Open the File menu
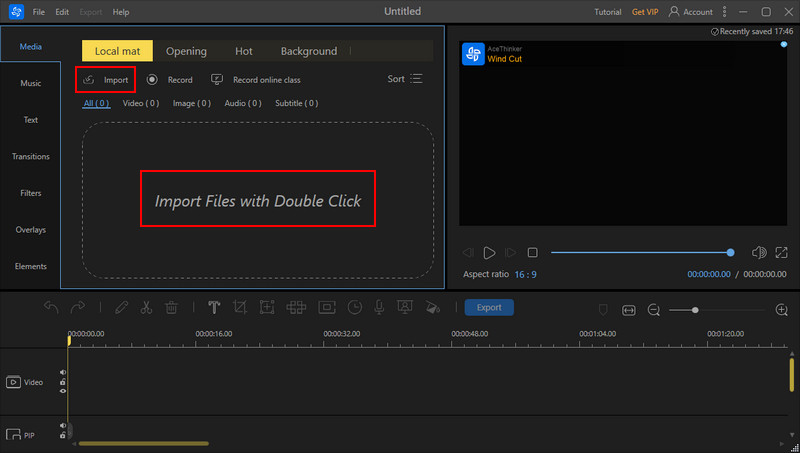This screenshot has width=800, height=453. (39, 12)
